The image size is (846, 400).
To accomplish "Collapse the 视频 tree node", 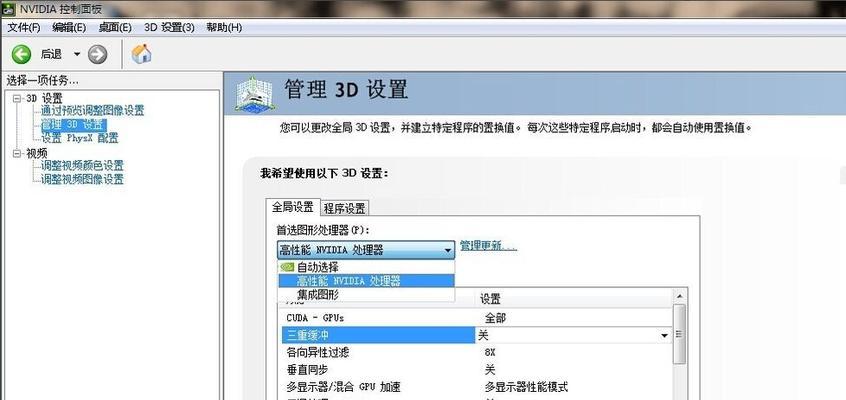I will 17,154.
